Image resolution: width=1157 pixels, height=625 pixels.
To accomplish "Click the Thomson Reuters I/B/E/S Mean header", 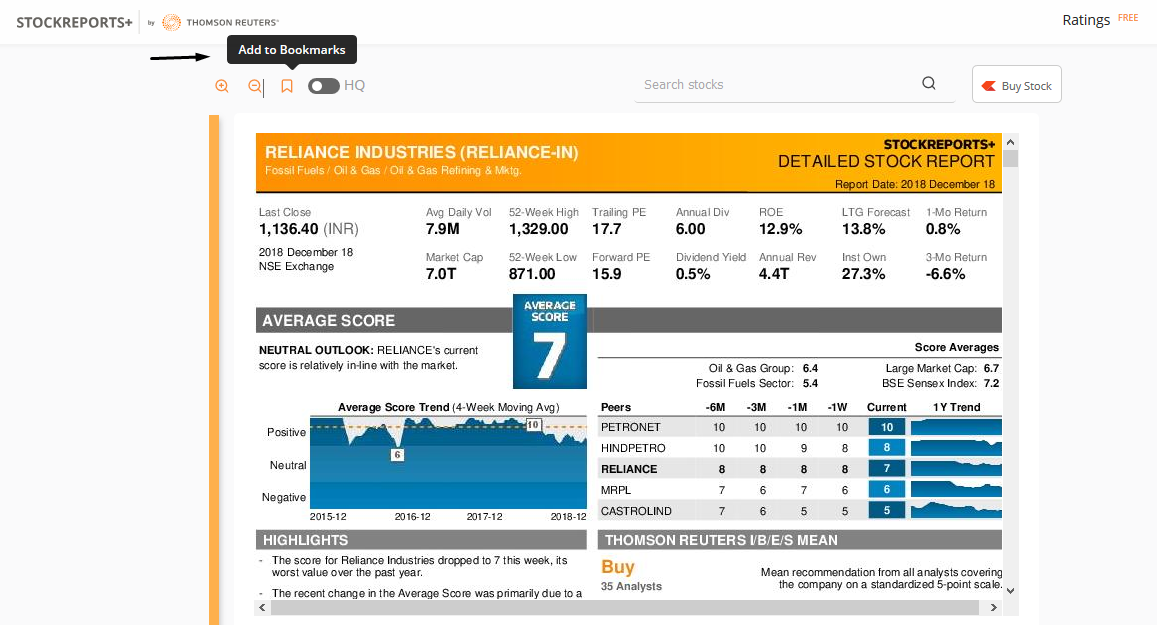I will point(800,540).
